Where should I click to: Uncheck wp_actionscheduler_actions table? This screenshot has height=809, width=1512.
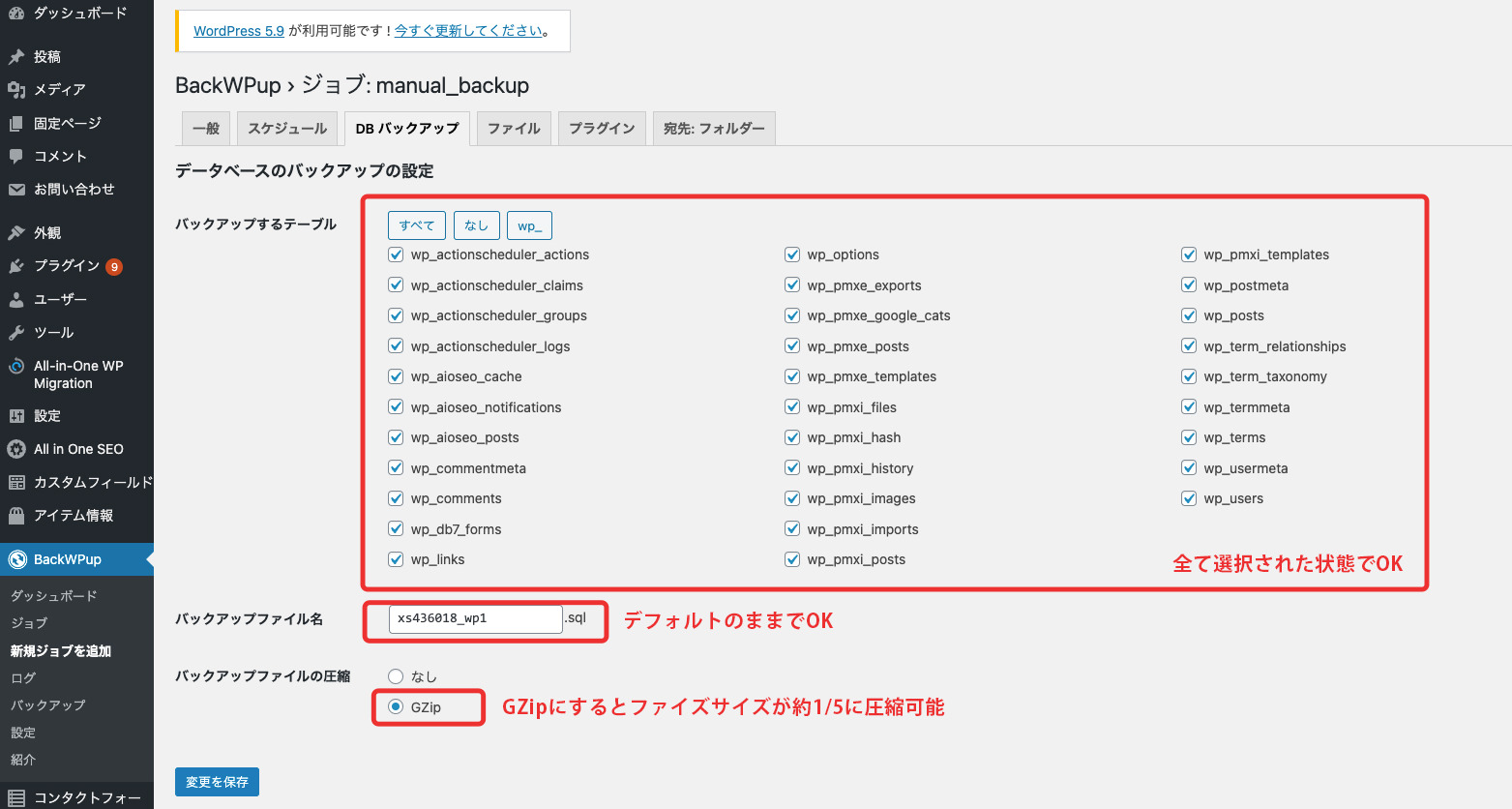click(x=396, y=255)
